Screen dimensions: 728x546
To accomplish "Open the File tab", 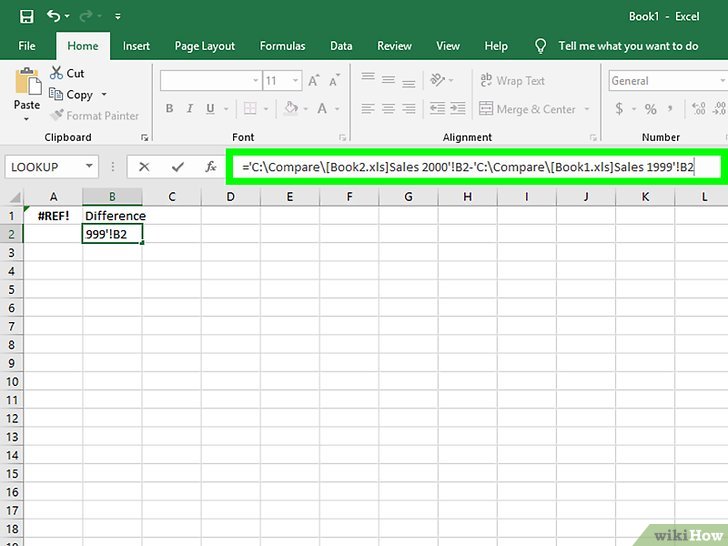I will click(x=27, y=46).
